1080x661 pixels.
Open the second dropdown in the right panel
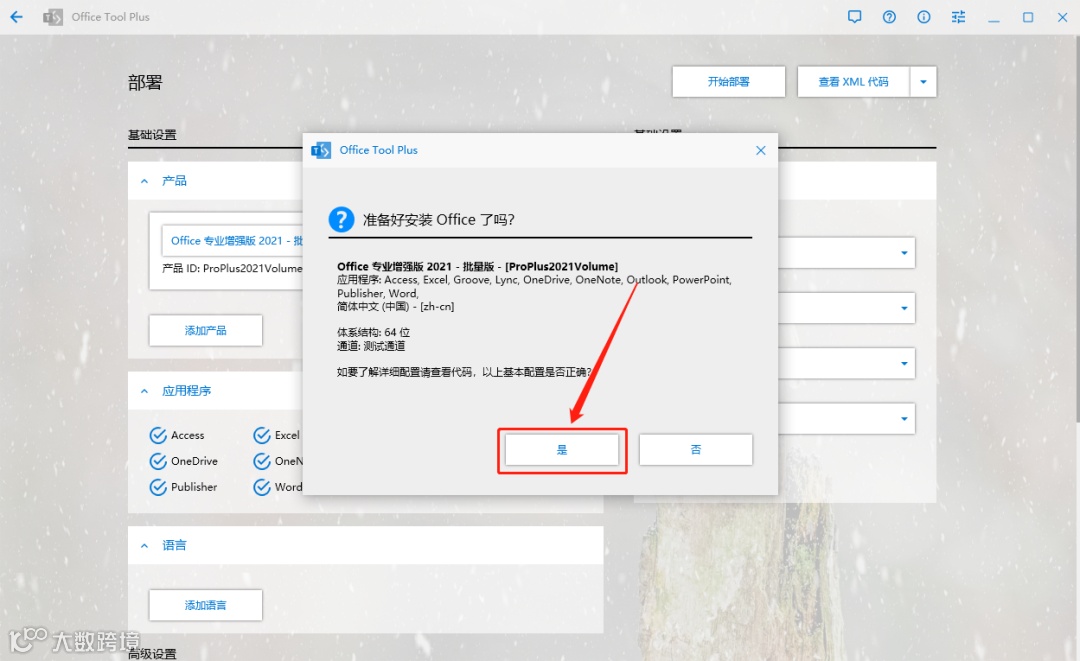(904, 308)
